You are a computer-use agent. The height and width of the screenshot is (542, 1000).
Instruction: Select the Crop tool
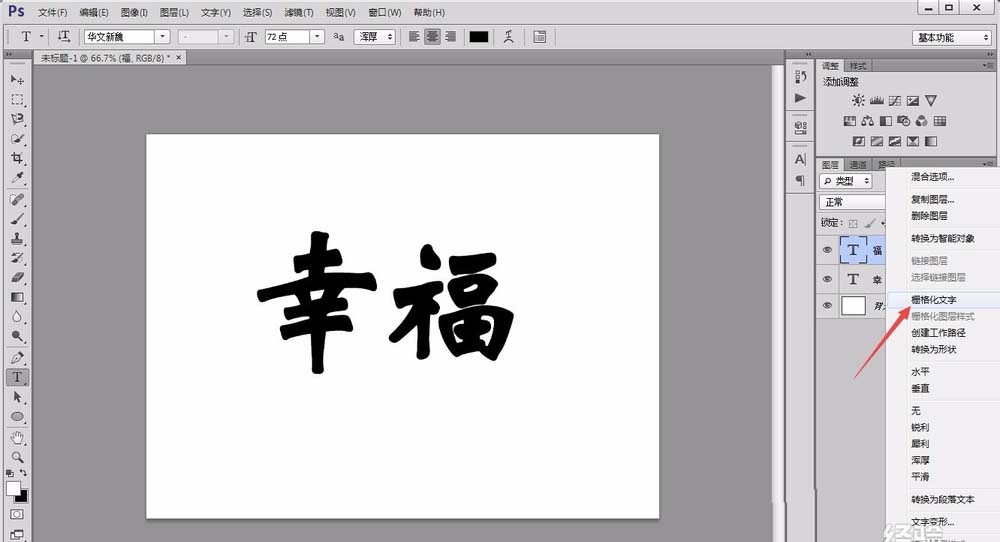[x=17, y=158]
